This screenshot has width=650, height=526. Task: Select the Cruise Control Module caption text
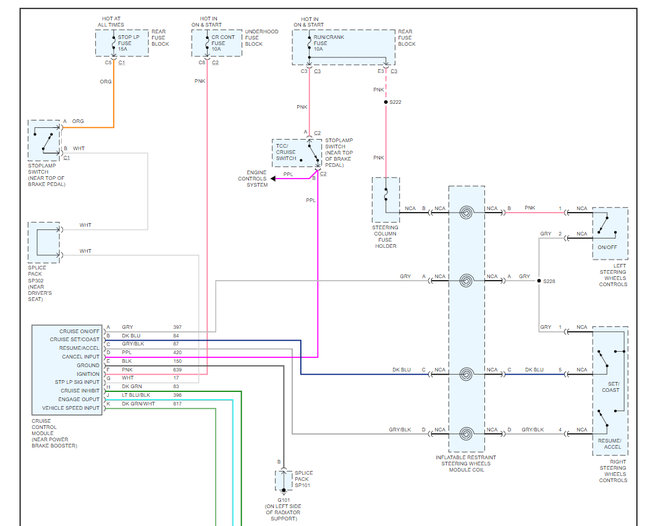[54, 433]
